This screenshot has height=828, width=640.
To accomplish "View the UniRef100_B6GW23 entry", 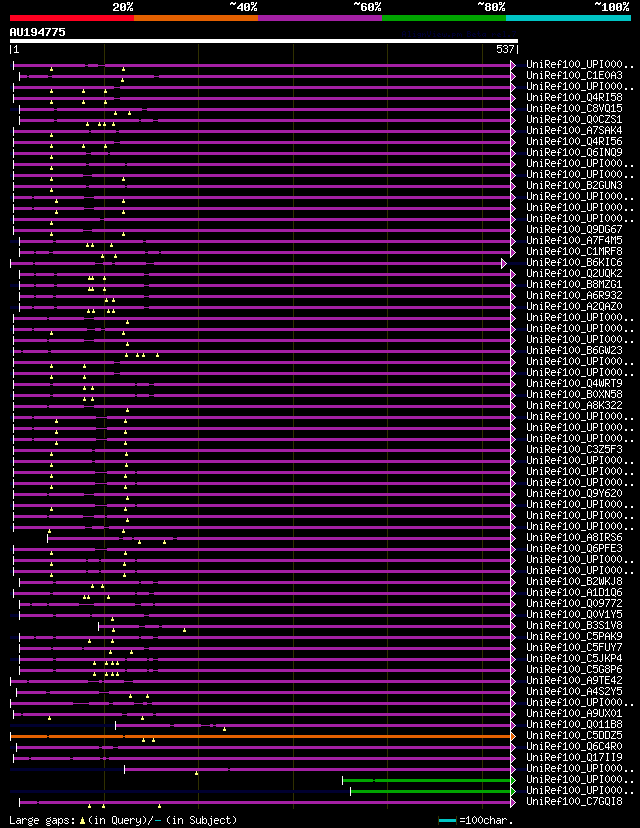I will coord(575,351).
